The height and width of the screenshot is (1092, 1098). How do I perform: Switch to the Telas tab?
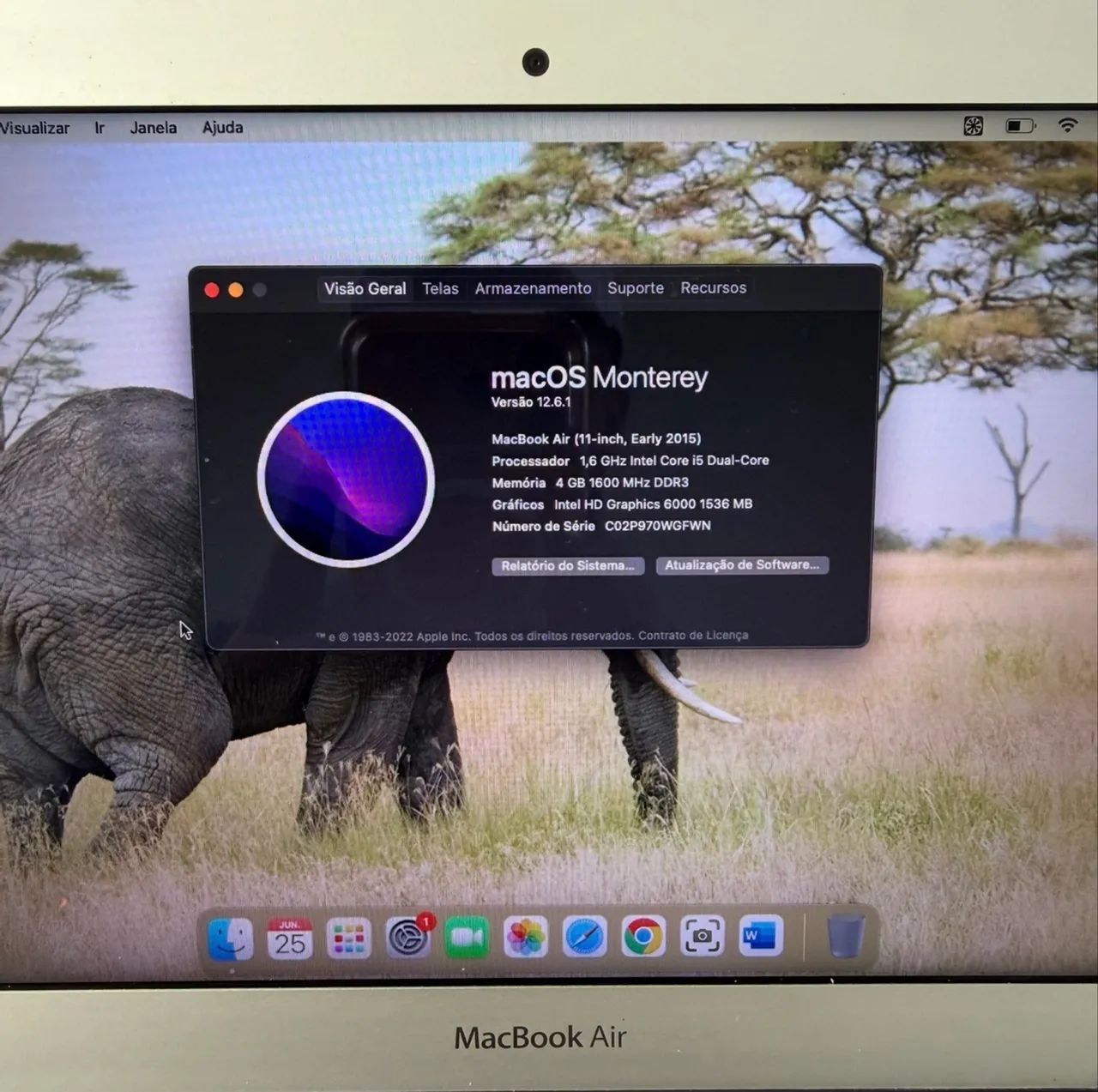(x=440, y=289)
